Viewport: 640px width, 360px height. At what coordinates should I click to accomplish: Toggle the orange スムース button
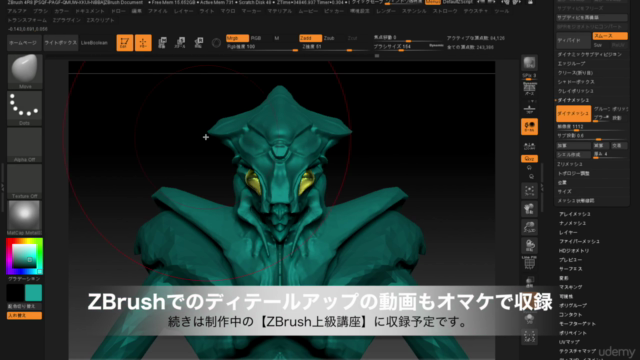(610, 36)
